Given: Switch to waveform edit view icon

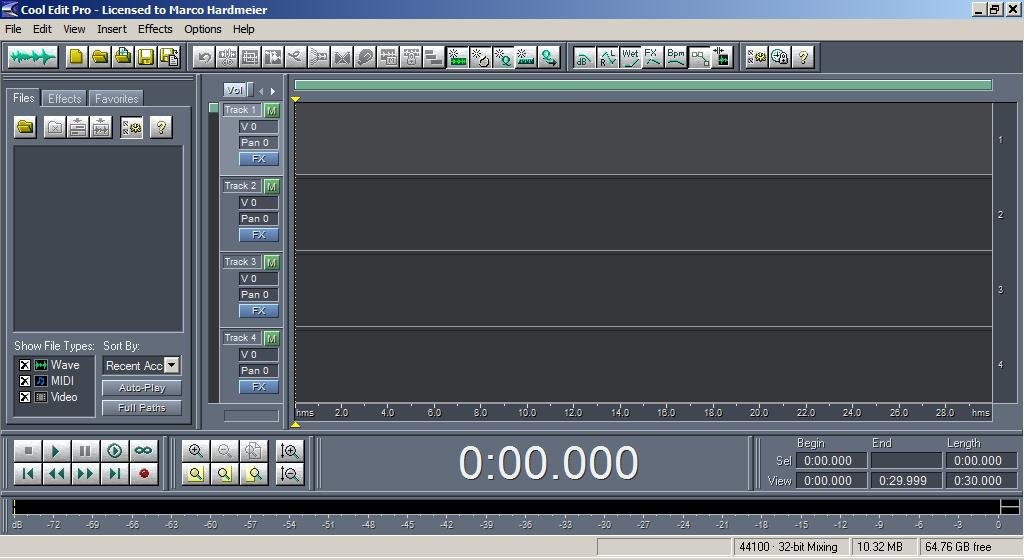Looking at the screenshot, I should click(x=33, y=57).
